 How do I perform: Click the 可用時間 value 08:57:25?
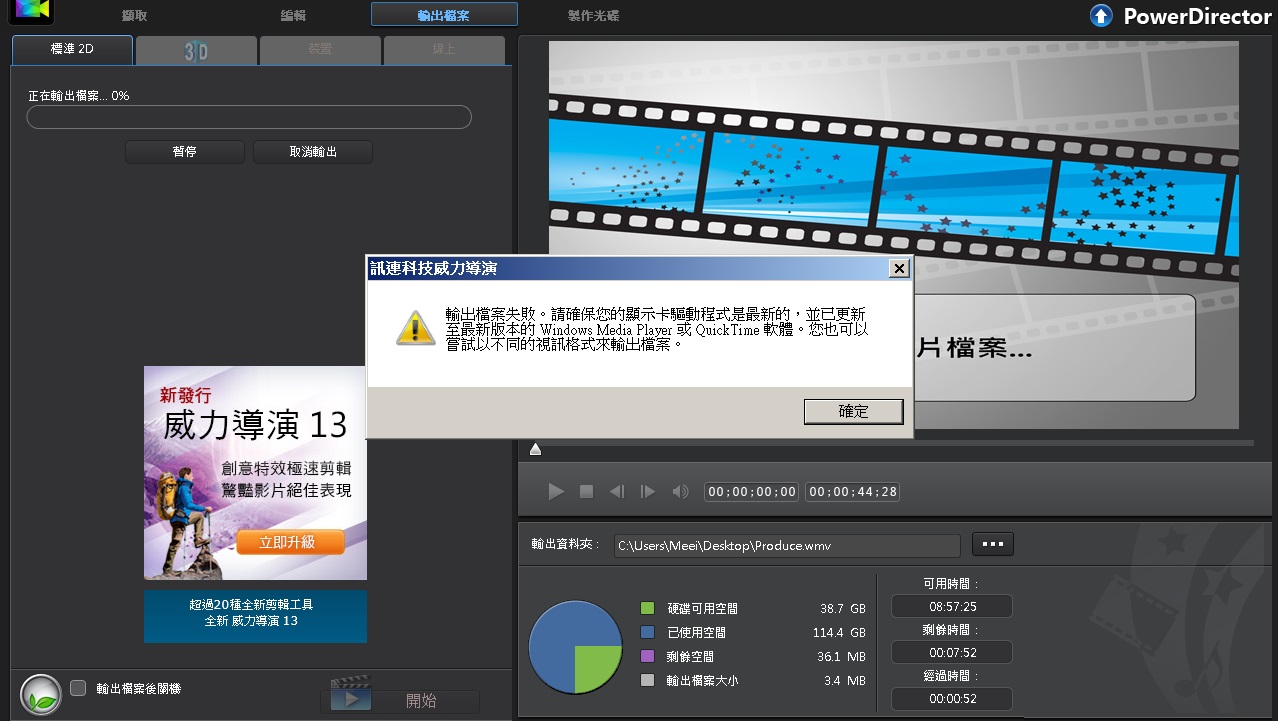pyautogui.click(x=952, y=607)
